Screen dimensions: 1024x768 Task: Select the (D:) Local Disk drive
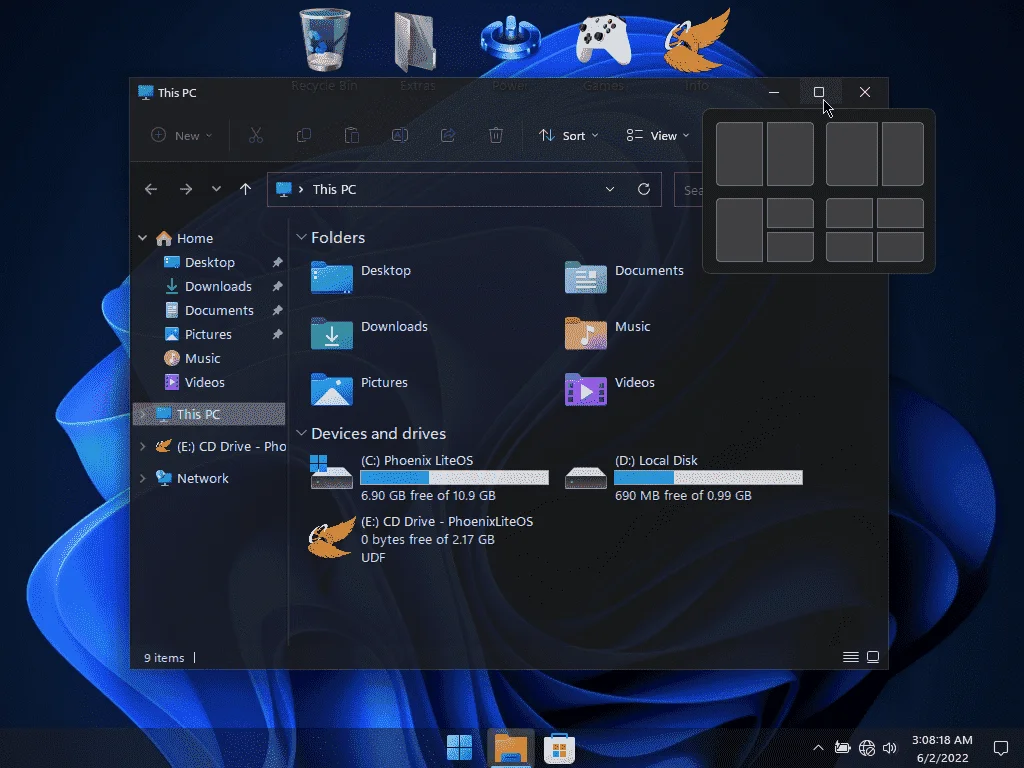coord(684,477)
